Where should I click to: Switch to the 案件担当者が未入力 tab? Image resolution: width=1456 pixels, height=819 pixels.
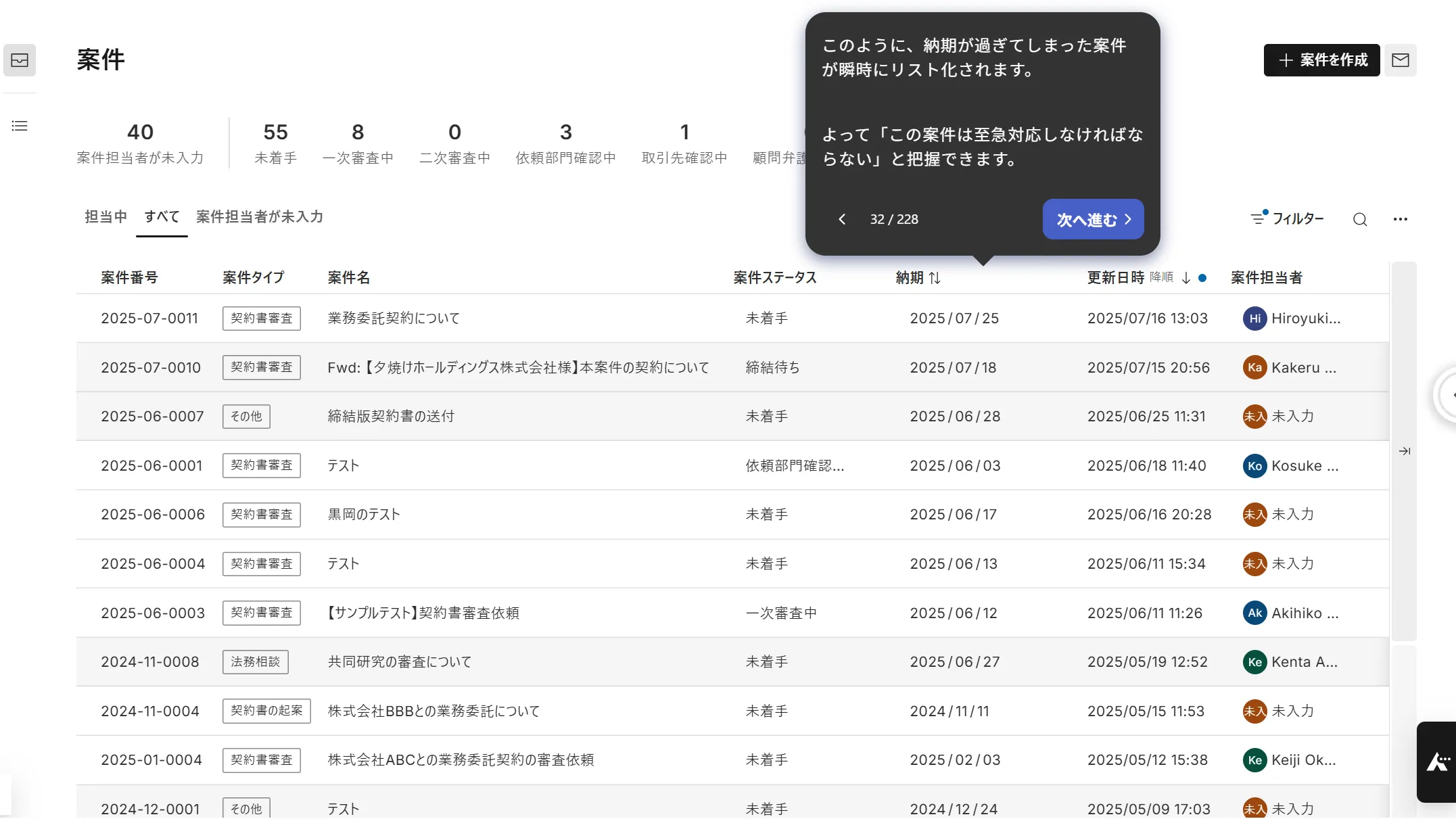260,217
